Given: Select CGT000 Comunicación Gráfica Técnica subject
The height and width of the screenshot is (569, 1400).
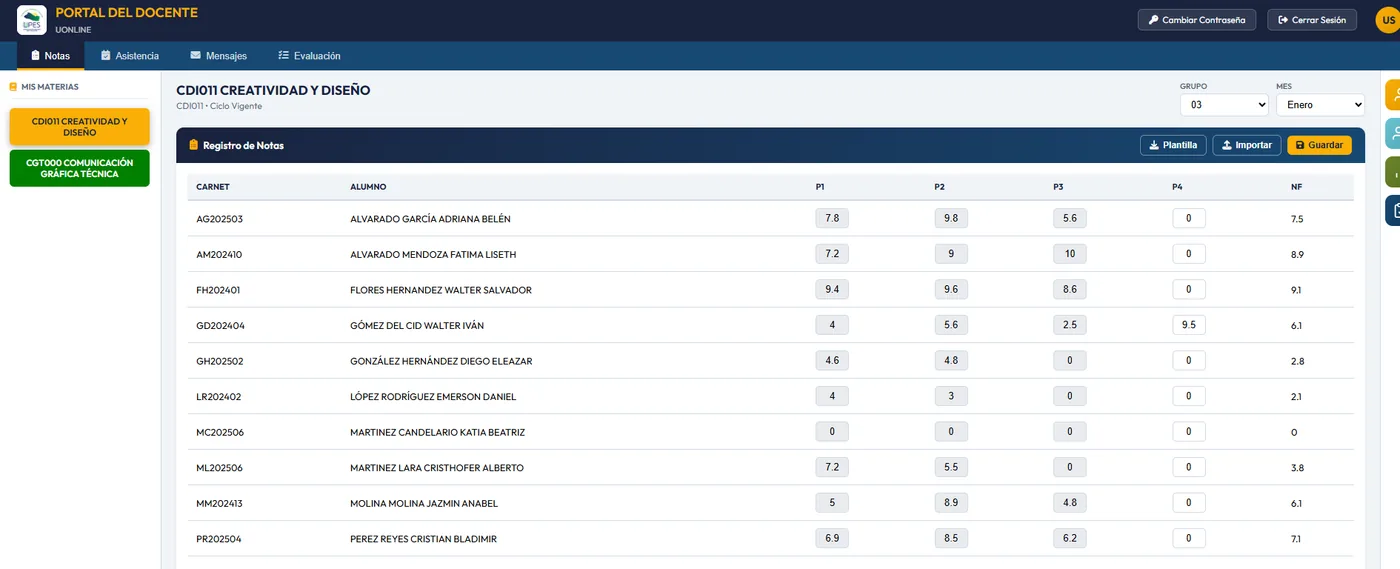Looking at the screenshot, I should coord(80,168).
